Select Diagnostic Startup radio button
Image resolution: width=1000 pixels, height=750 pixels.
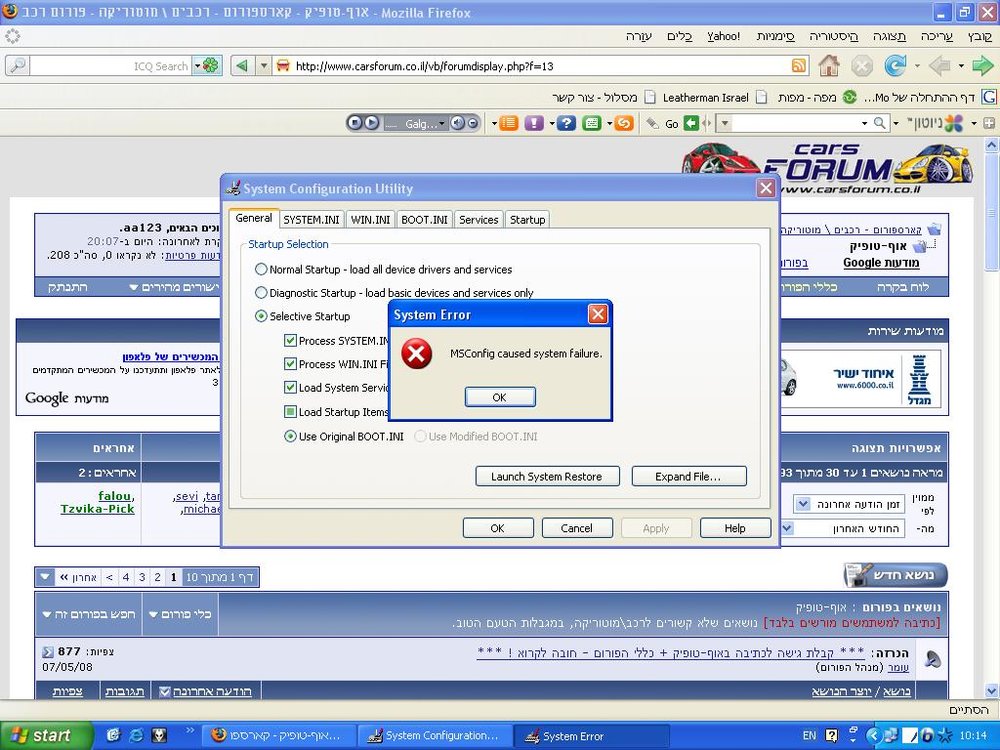(261, 293)
